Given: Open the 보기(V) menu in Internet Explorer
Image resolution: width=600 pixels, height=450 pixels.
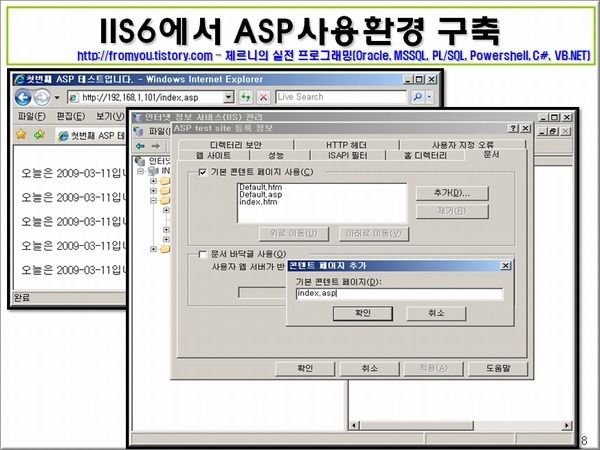Looking at the screenshot, I should click(x=110, y=116).
